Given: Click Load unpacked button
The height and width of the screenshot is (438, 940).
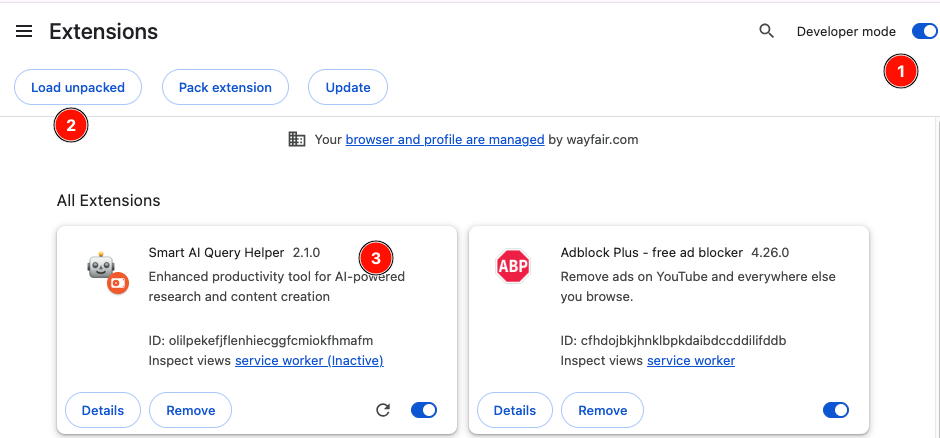Looking at the screenshot, I should coord(78,87).
